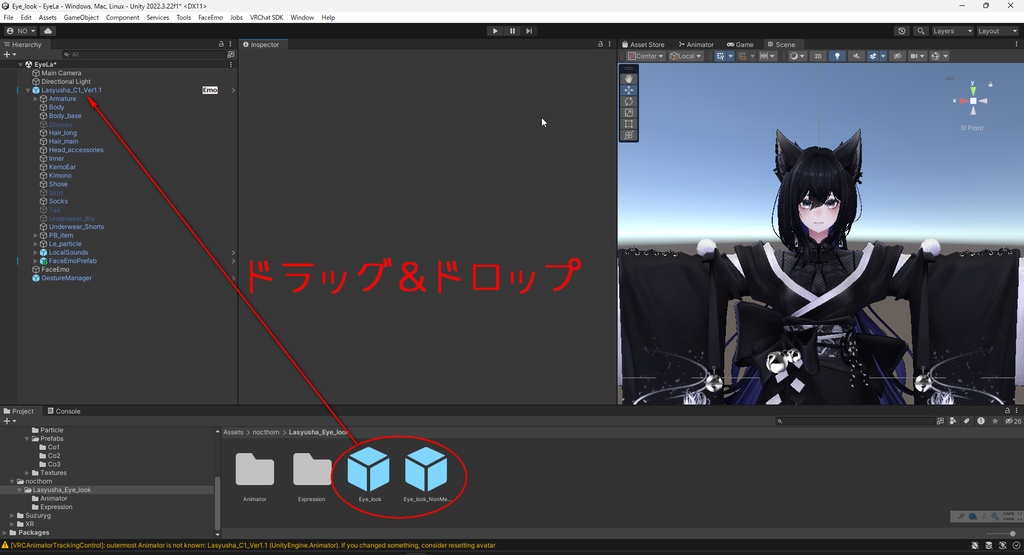Screen dimensions: 1024x555
Task: Select FaceEmoPrefab in Hierarchy
Action: tap(72, 261)
